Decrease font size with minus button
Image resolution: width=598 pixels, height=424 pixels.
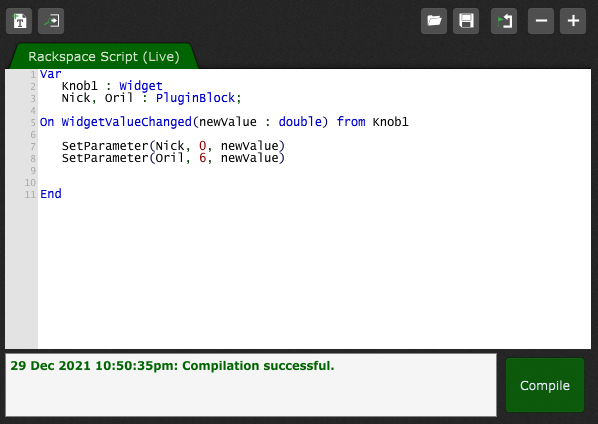tap(541, 21)
